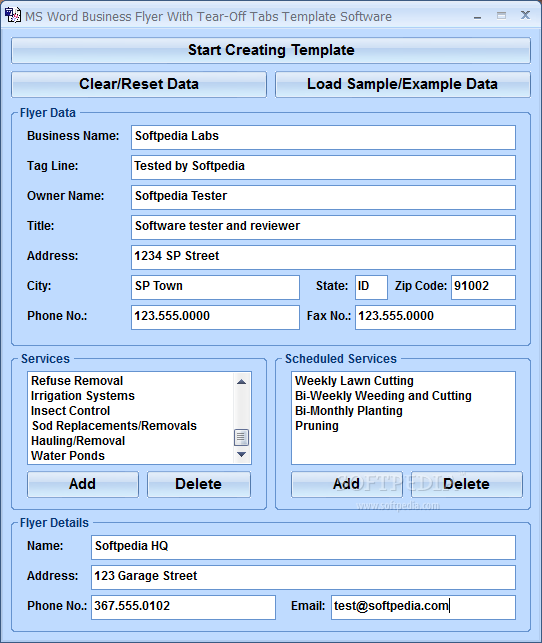Click Services list scroll down arrow
The height and width of the screenshot is (643, 542).
[x=241, y=454]
